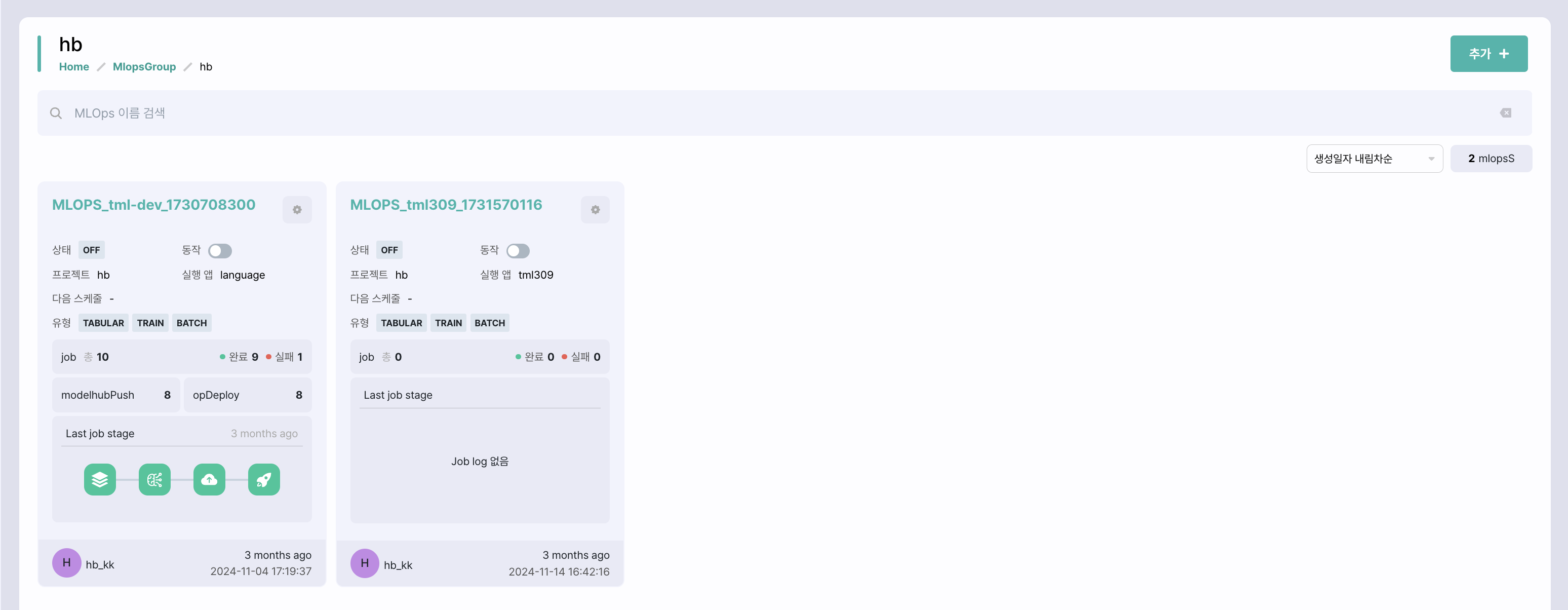Screen dimensions: 1568x610
Task: Click 실행 앱 value 'tml309'
Action: tap(536, 275)
